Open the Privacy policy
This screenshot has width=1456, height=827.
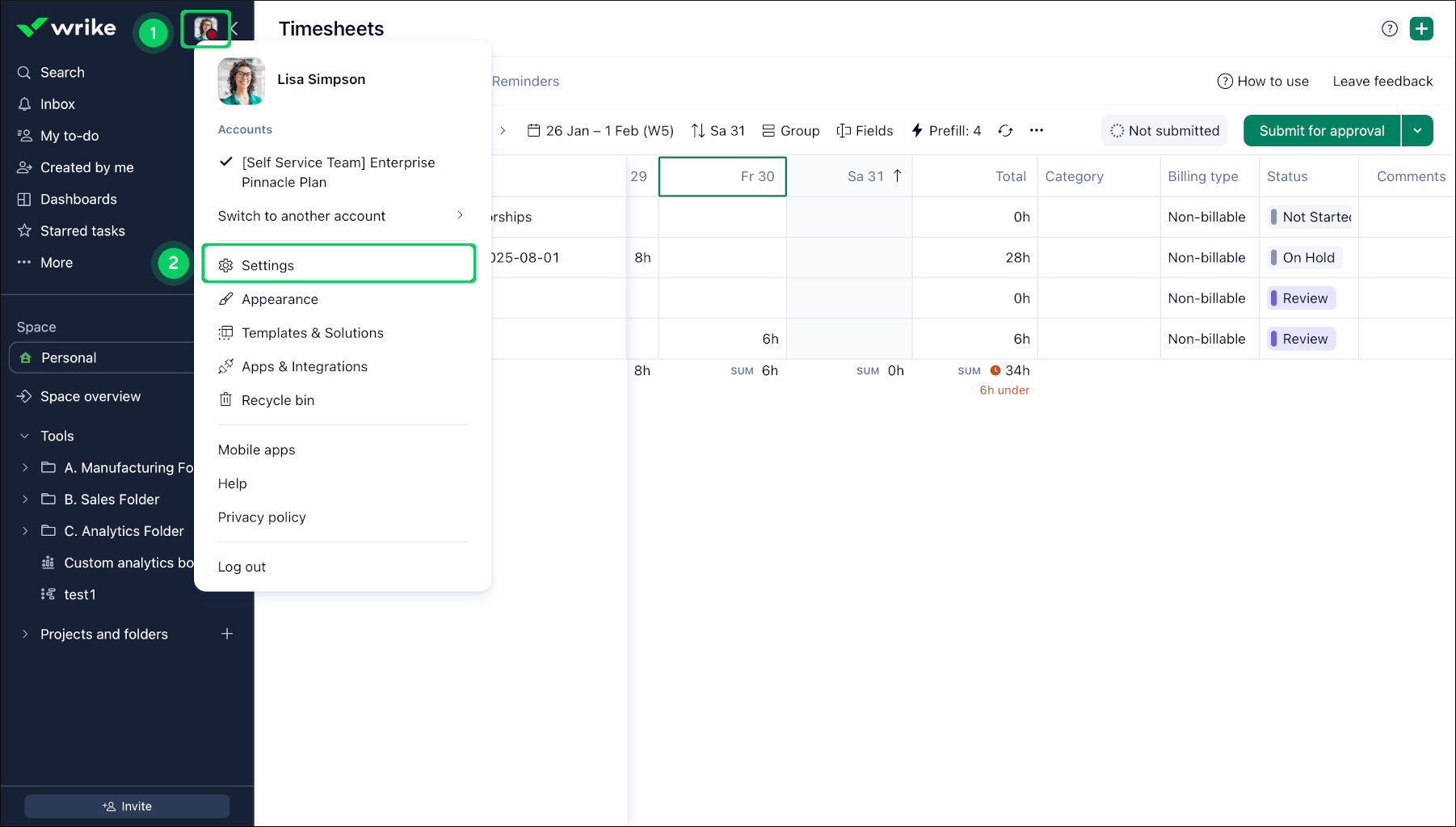262,517
